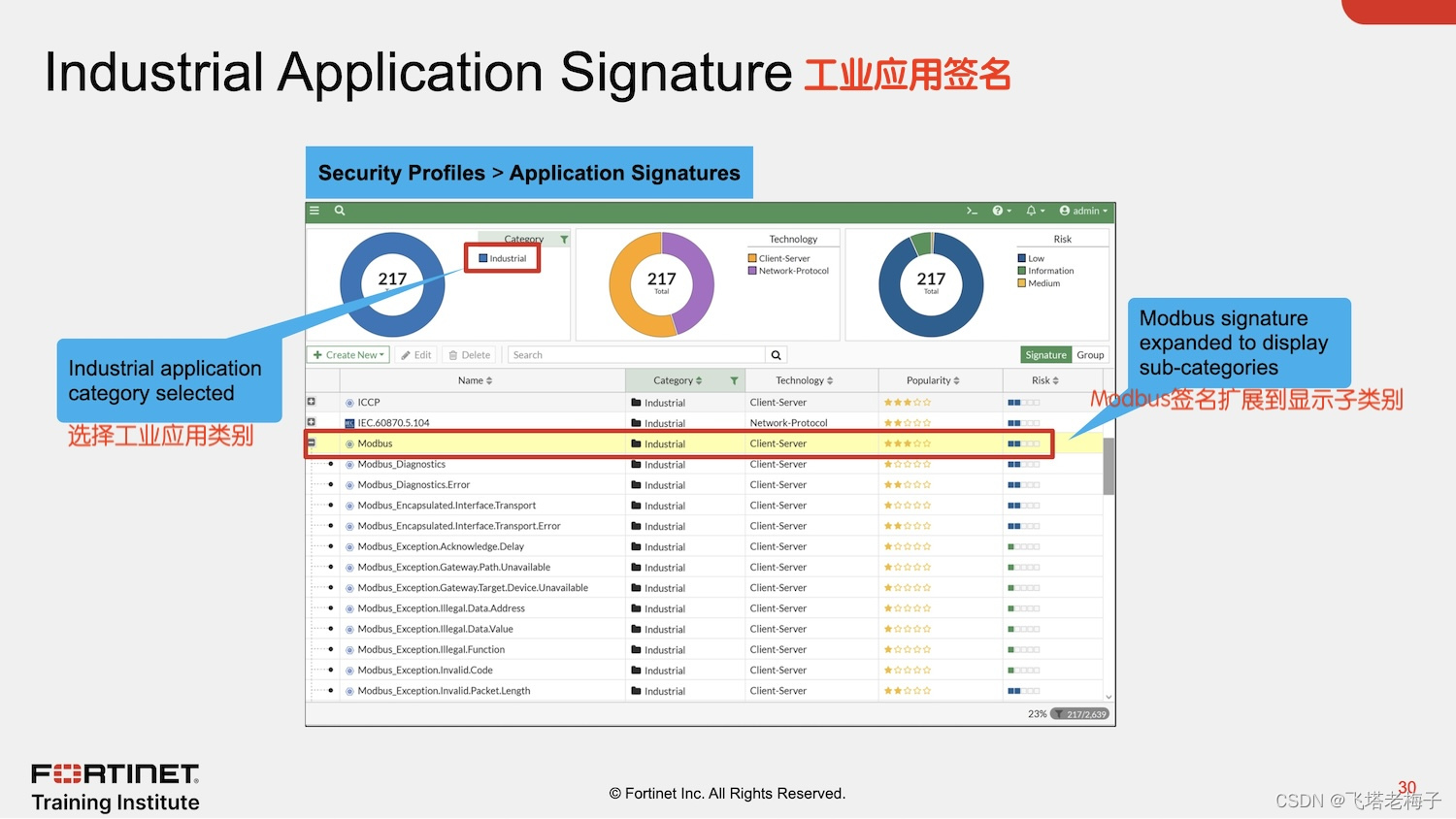Image resolution: width=1456 pixels, height=819 pixels.
Task: Click the Industrial legend color swatch
Action: [x=483, y=258]
